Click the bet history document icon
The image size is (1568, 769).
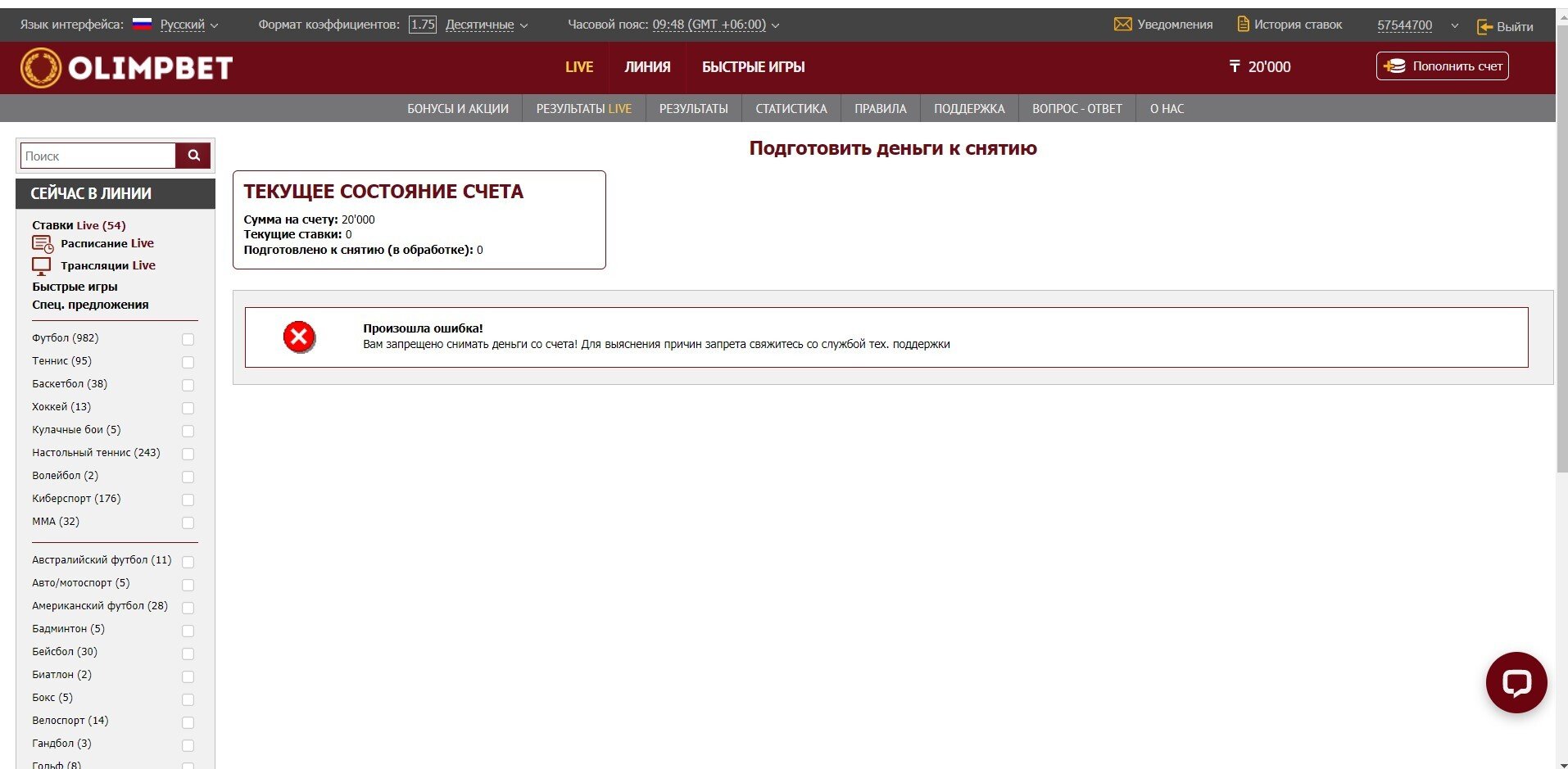click(1243, 25)
